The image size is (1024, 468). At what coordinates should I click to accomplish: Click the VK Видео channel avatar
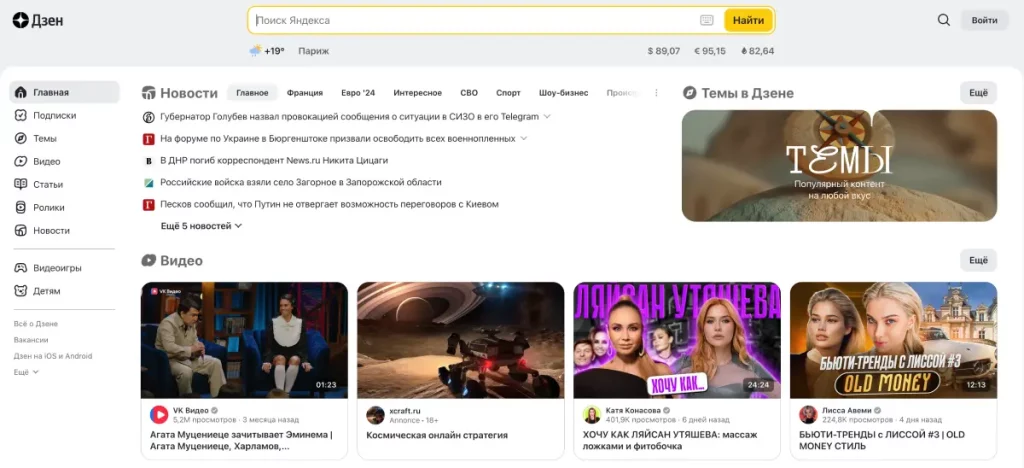click(x=159, y=414)
